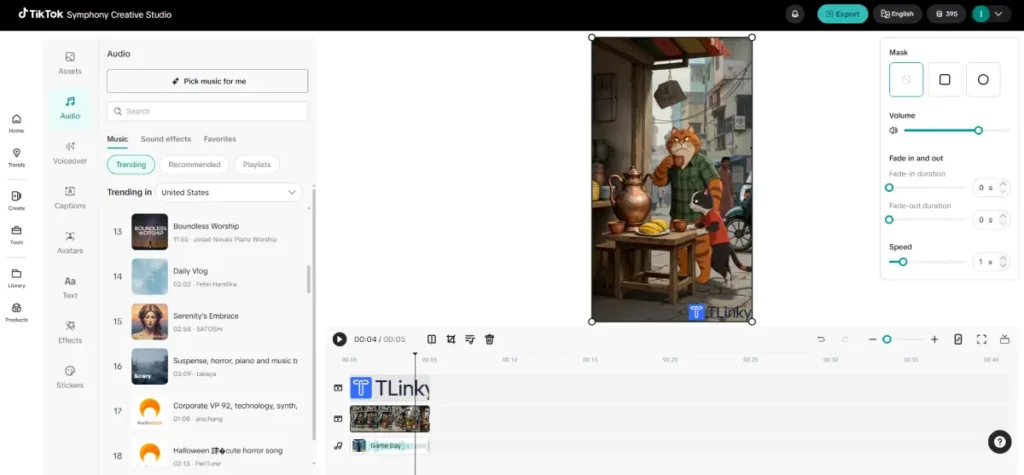1024x475 pixels.
Task: Mute the volume with speaker icon
Action: [x=893, y=131]
